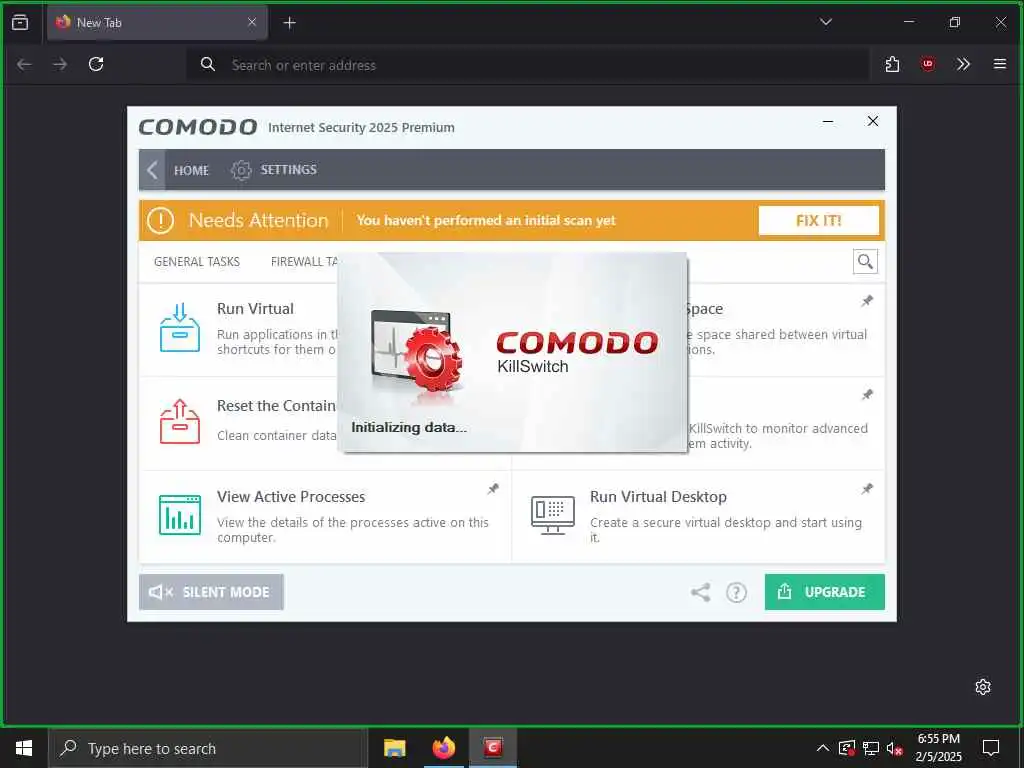Open a new Firefox tab with plus
Image resolution: width=1024 pixels, height=768 pixels.
(289, 23)
